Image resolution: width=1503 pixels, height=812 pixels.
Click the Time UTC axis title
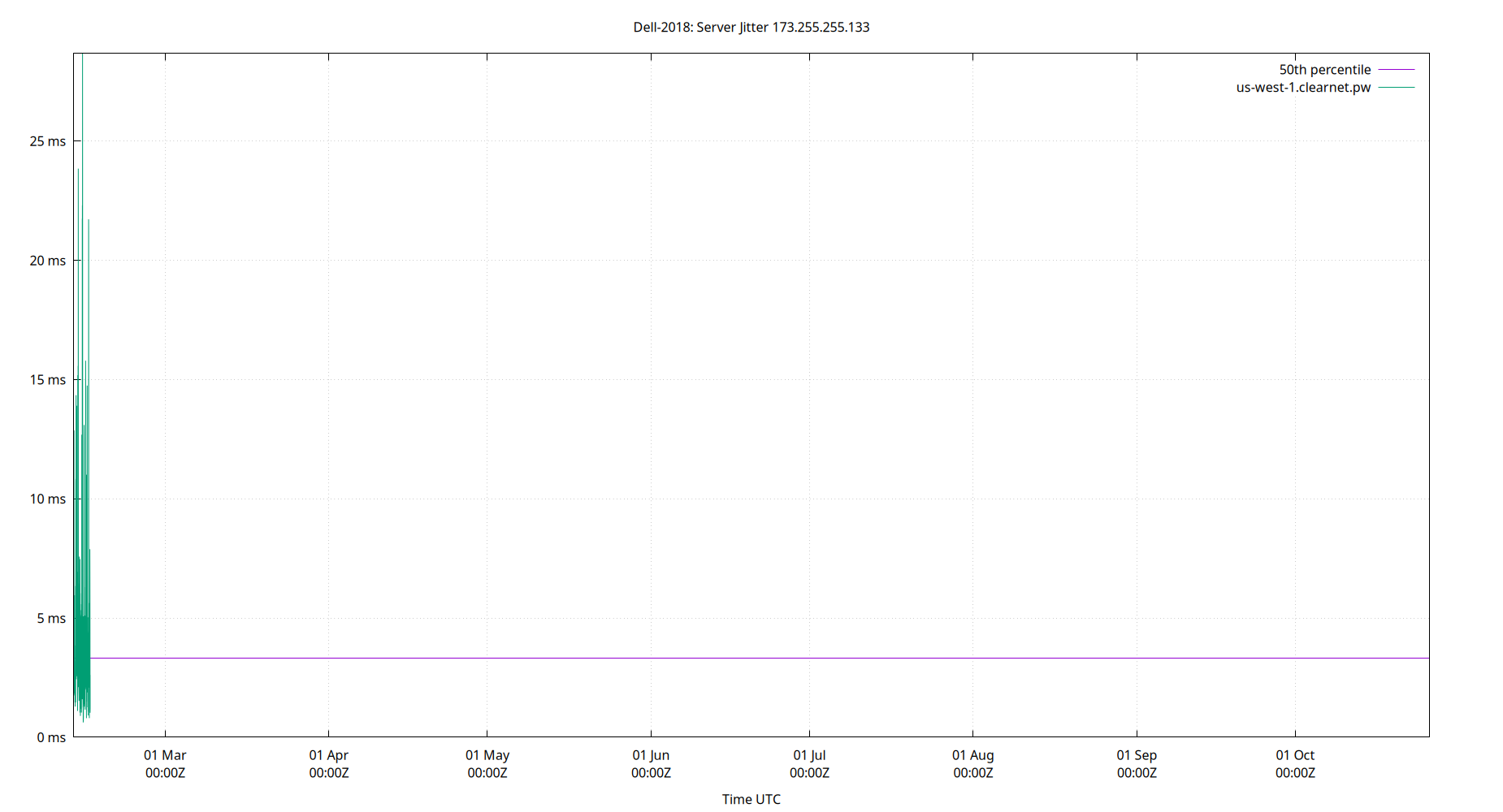coord(751,799)
